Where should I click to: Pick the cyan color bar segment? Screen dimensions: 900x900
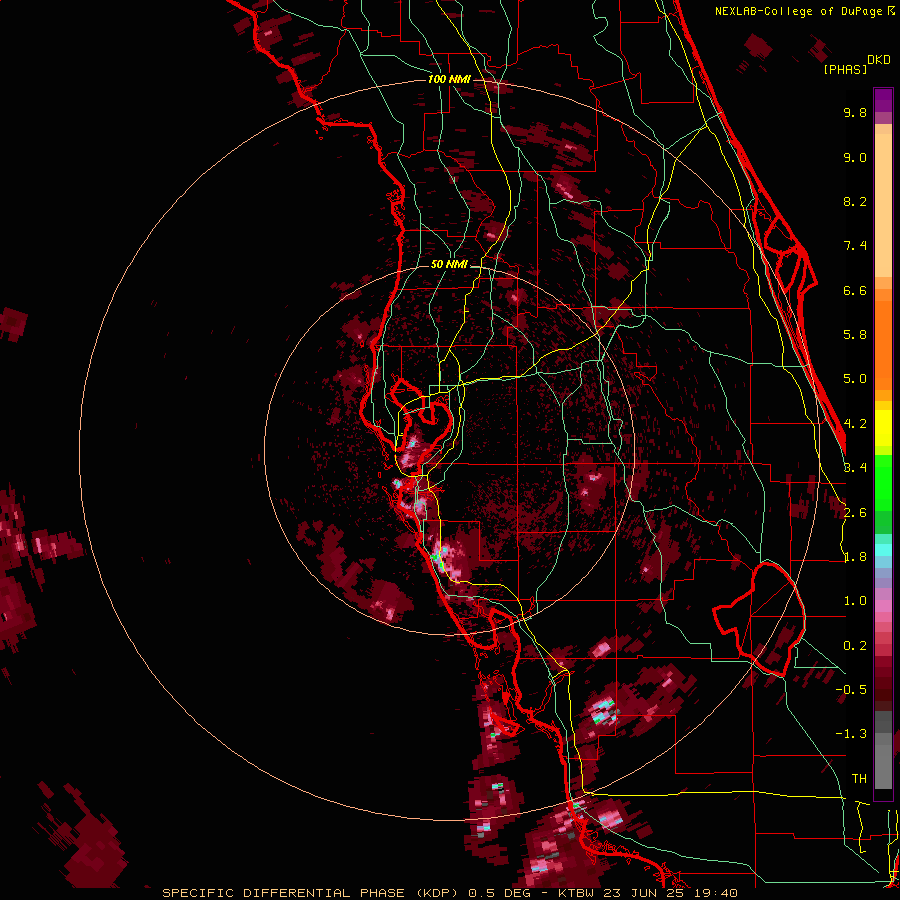point(883,550)
